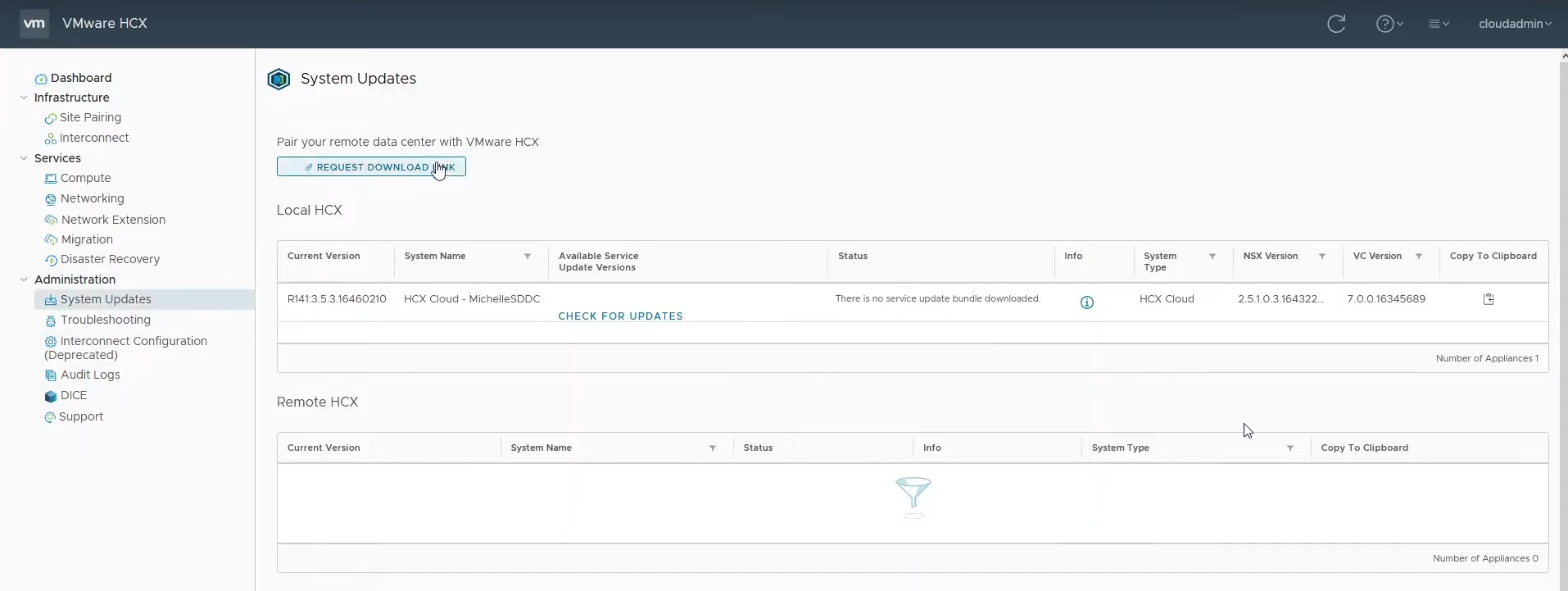Click the Interconnect Configuration gear icon
This screenshot has width=1568, height=591.
51,342
